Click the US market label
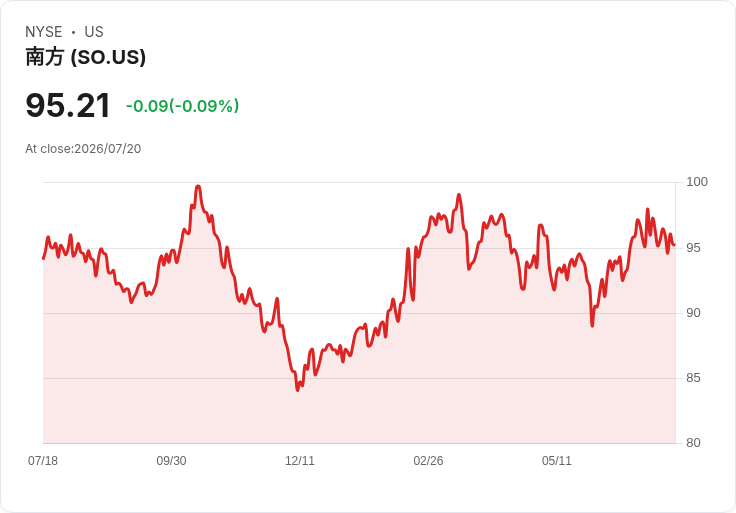Image resolution: width=736 pixels, height=513 pixels. point(94,32)
